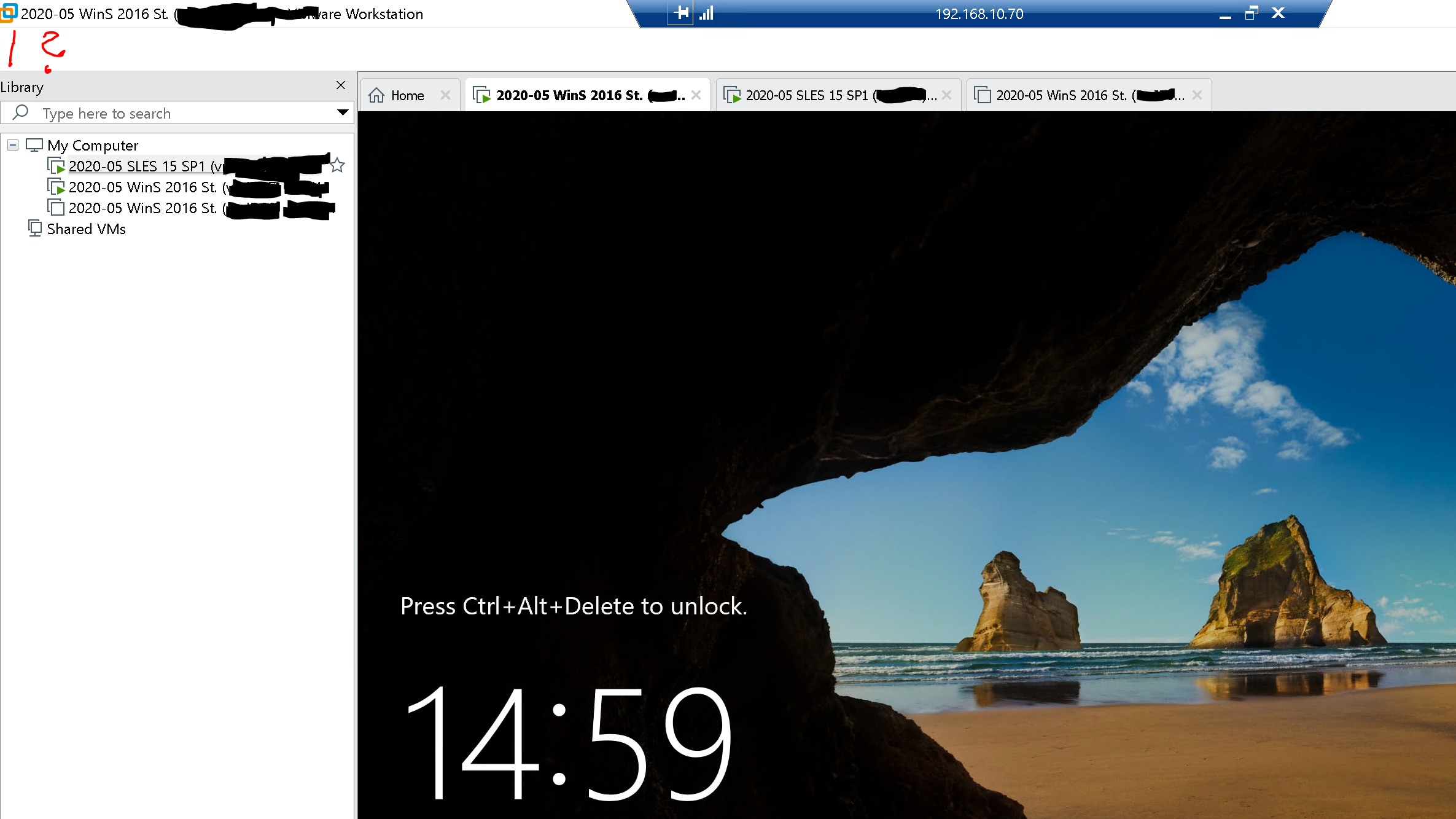Restore down the remote session from the connection bar
Image resolution: width=1456 pixels, height=819 pixels.
tap(1251, 13)
